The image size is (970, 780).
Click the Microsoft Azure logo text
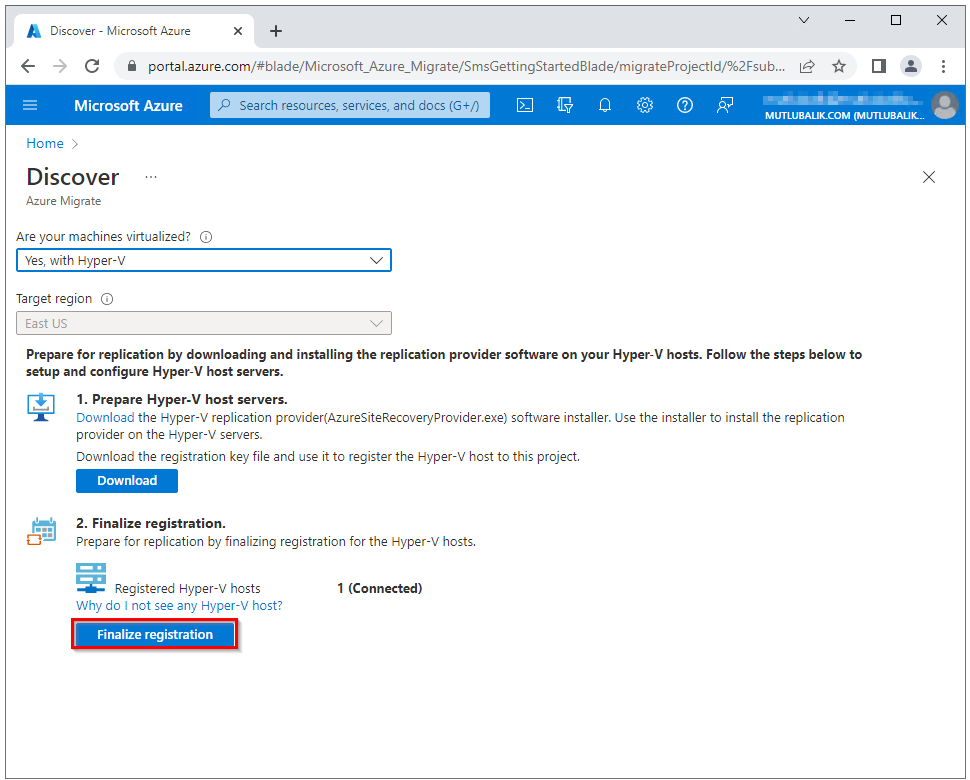[128, 106]
